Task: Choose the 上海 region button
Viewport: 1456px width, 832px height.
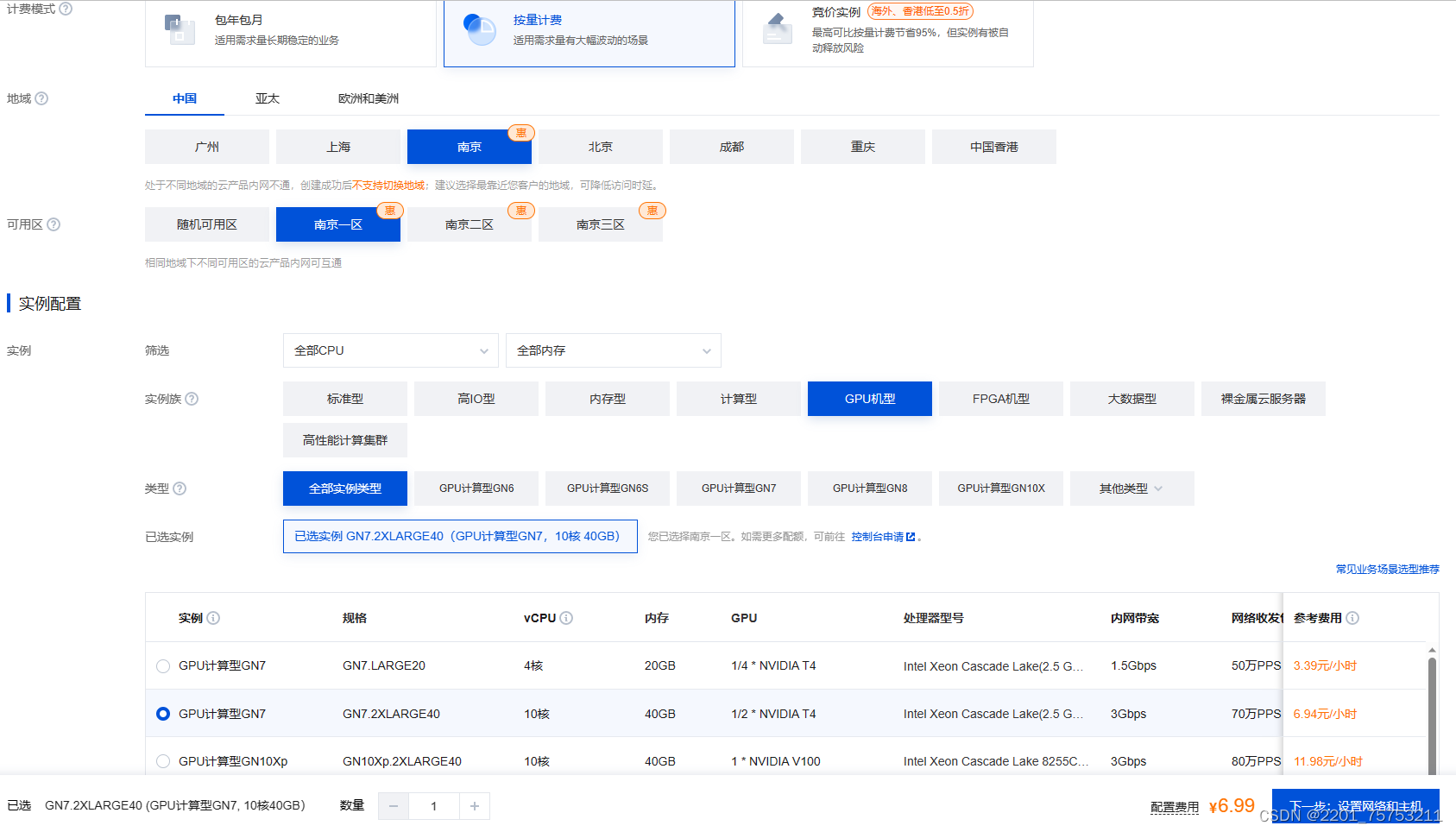Action: pyautogui.click(x=338, y=147)
